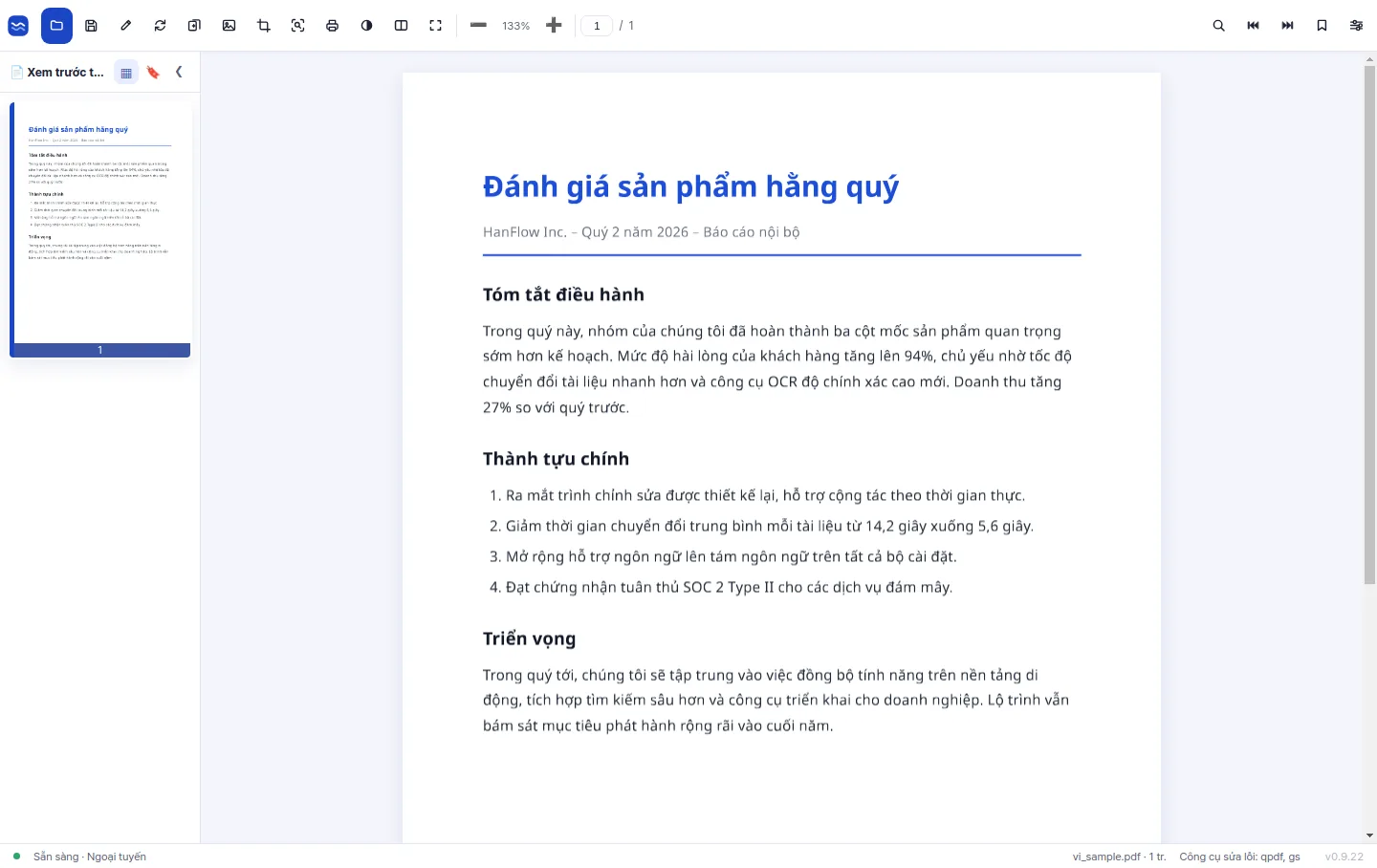Image resolution: width=1377 pixels, height=868 pixels.
Task: Click the scroll down arrow at bottom right
Action: click(x=1369, y=835)
